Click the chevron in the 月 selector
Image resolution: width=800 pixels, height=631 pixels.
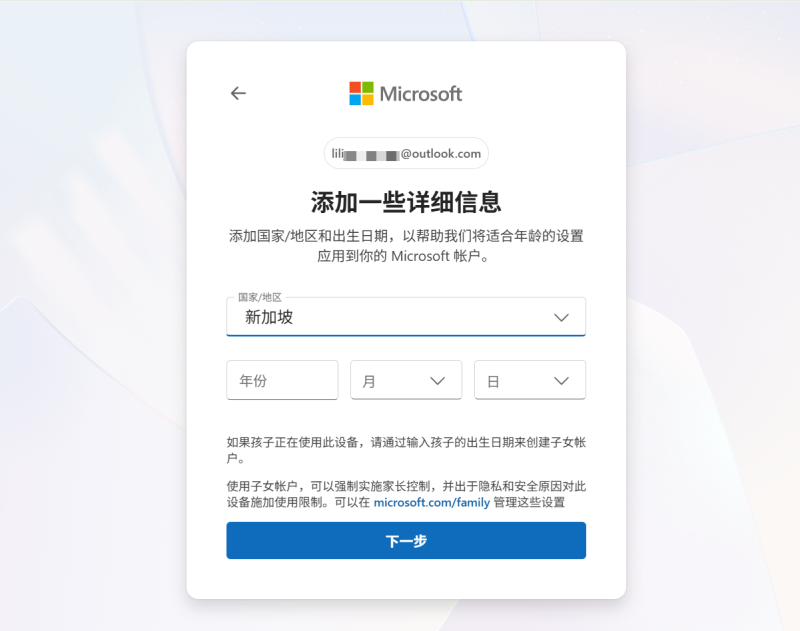(437, 381)
